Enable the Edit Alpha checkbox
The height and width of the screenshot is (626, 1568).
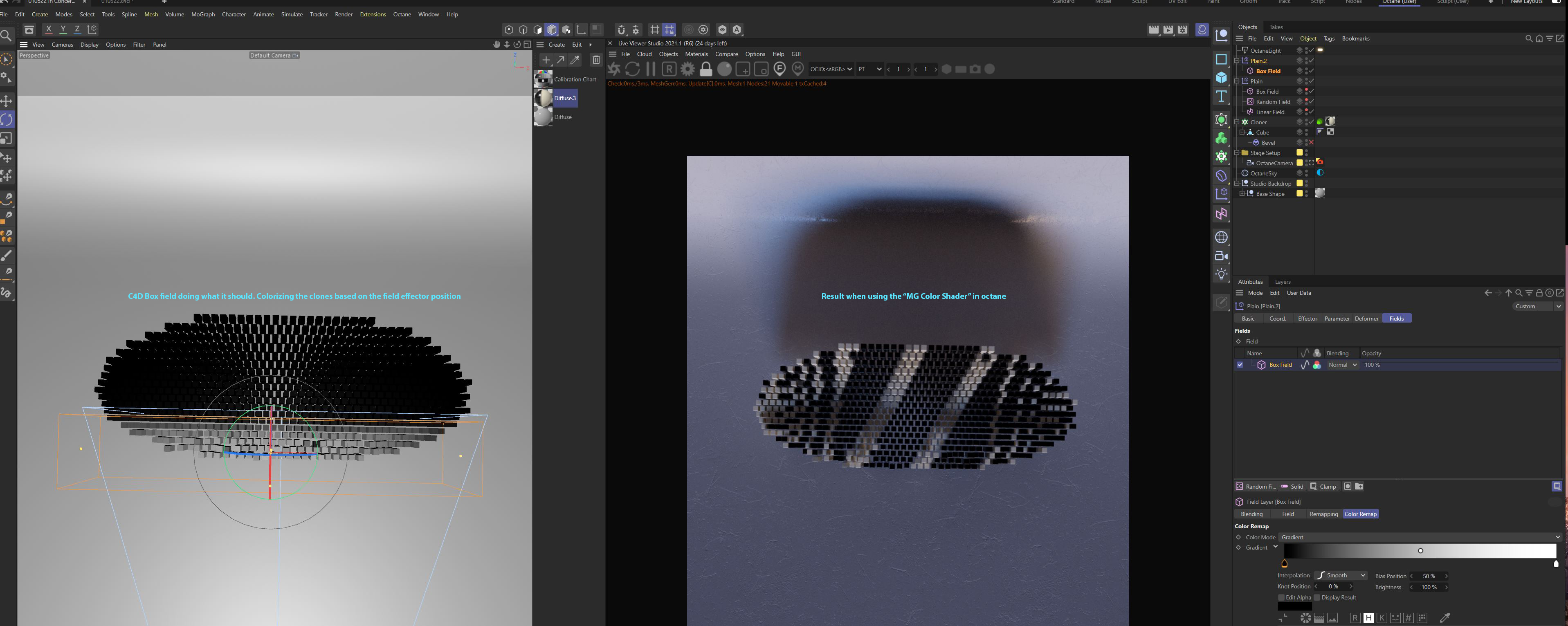tap(1281, 597)
